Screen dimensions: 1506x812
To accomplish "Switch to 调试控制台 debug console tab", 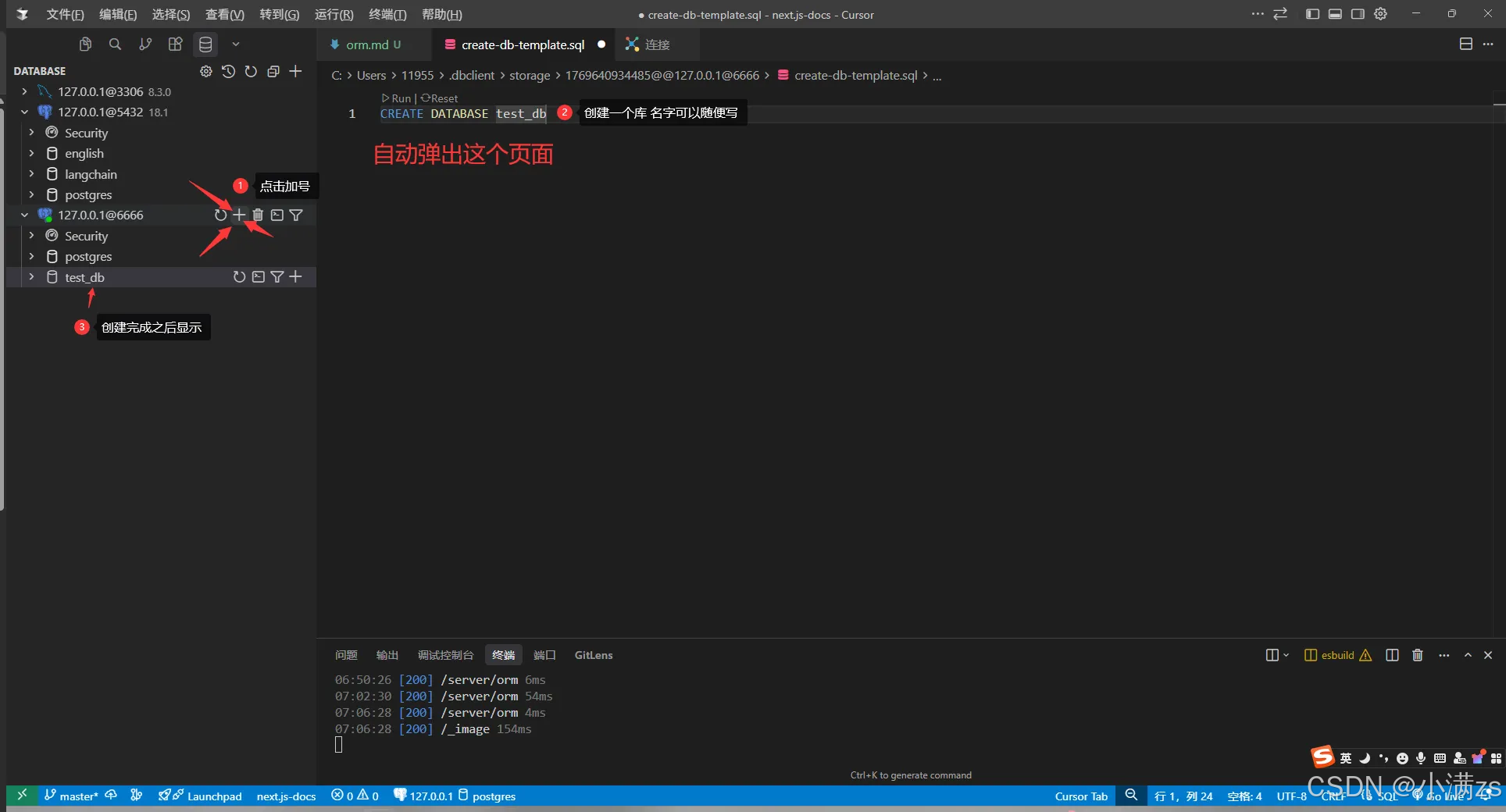I will click(445, 655).
